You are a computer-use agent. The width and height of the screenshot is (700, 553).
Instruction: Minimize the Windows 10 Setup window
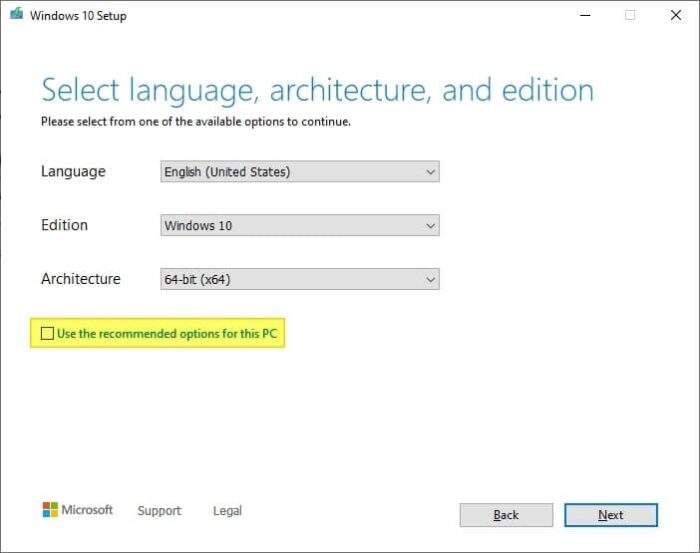(x=585, y=15)
